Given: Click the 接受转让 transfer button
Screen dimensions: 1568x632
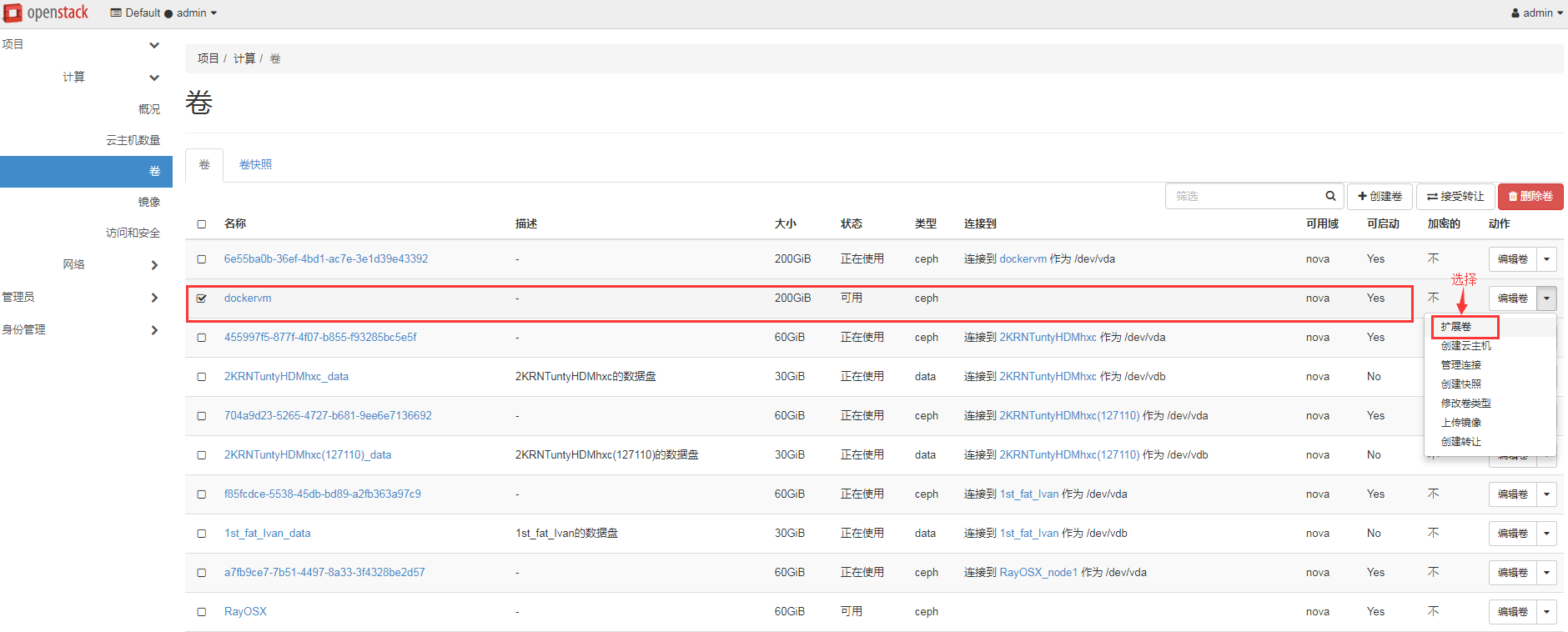Looking at the screenshot, I should 1455,197.
